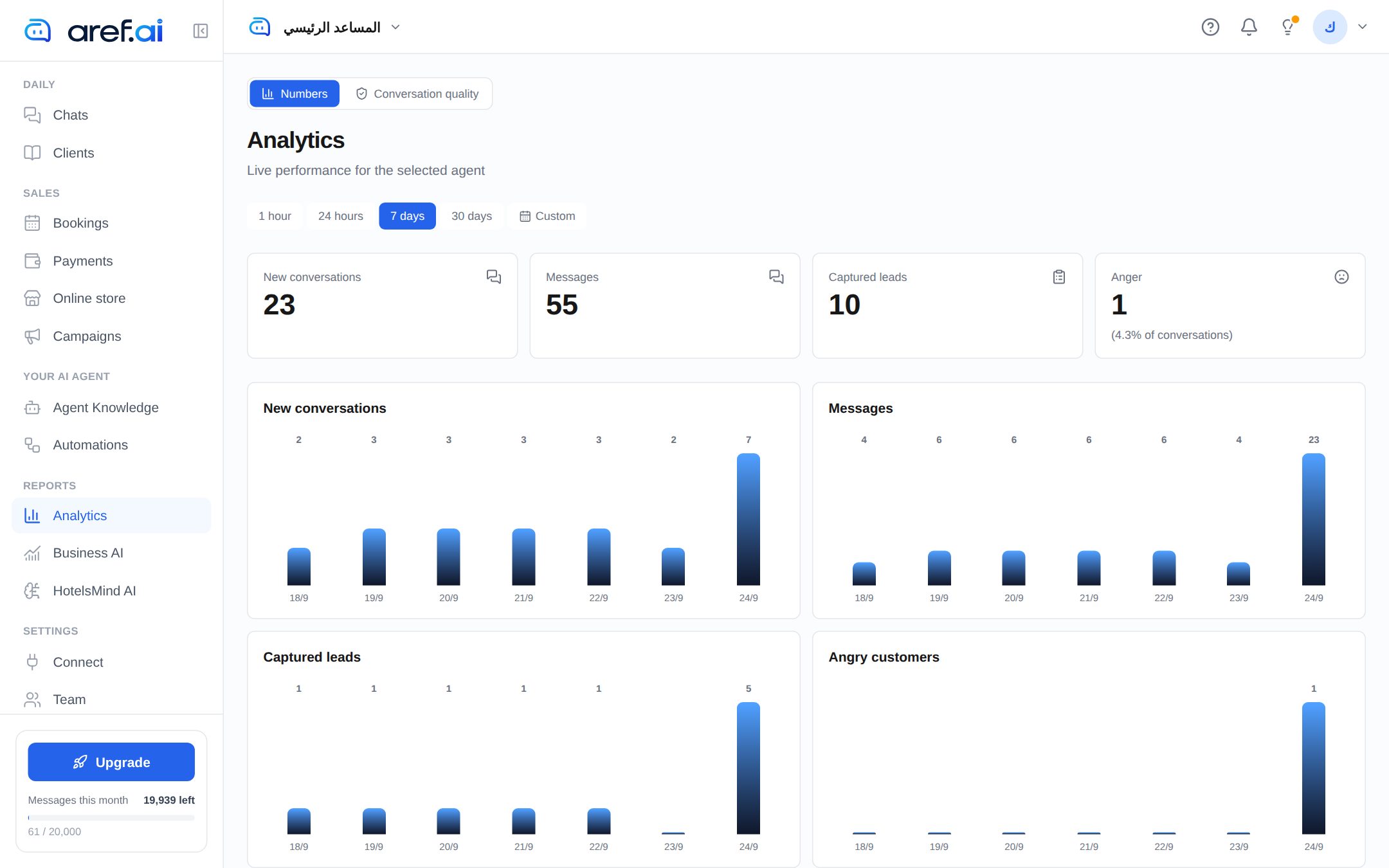Click the Team people icon
1389x868 pixels.
pyautogui.click(x=32, y=700)
